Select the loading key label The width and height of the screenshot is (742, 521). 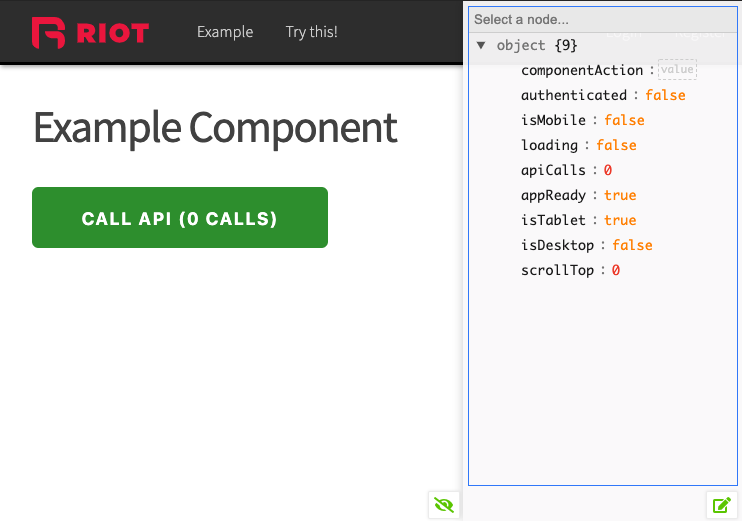549,145
